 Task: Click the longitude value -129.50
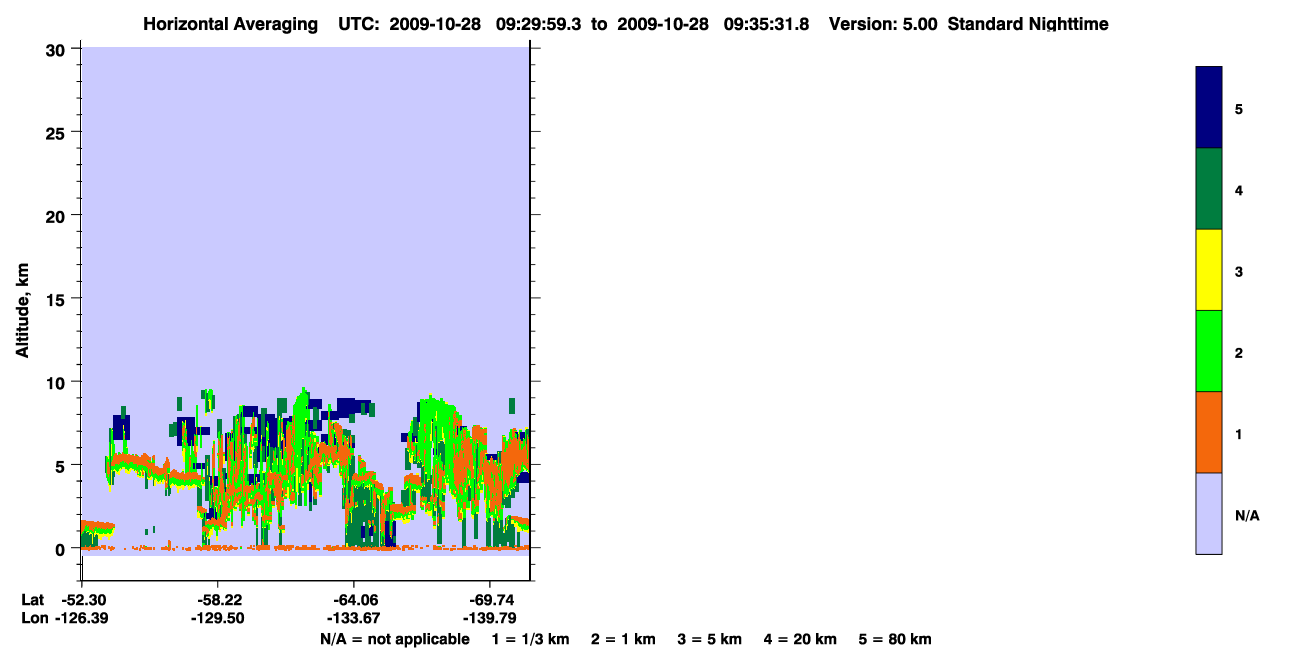coord(218,619)
